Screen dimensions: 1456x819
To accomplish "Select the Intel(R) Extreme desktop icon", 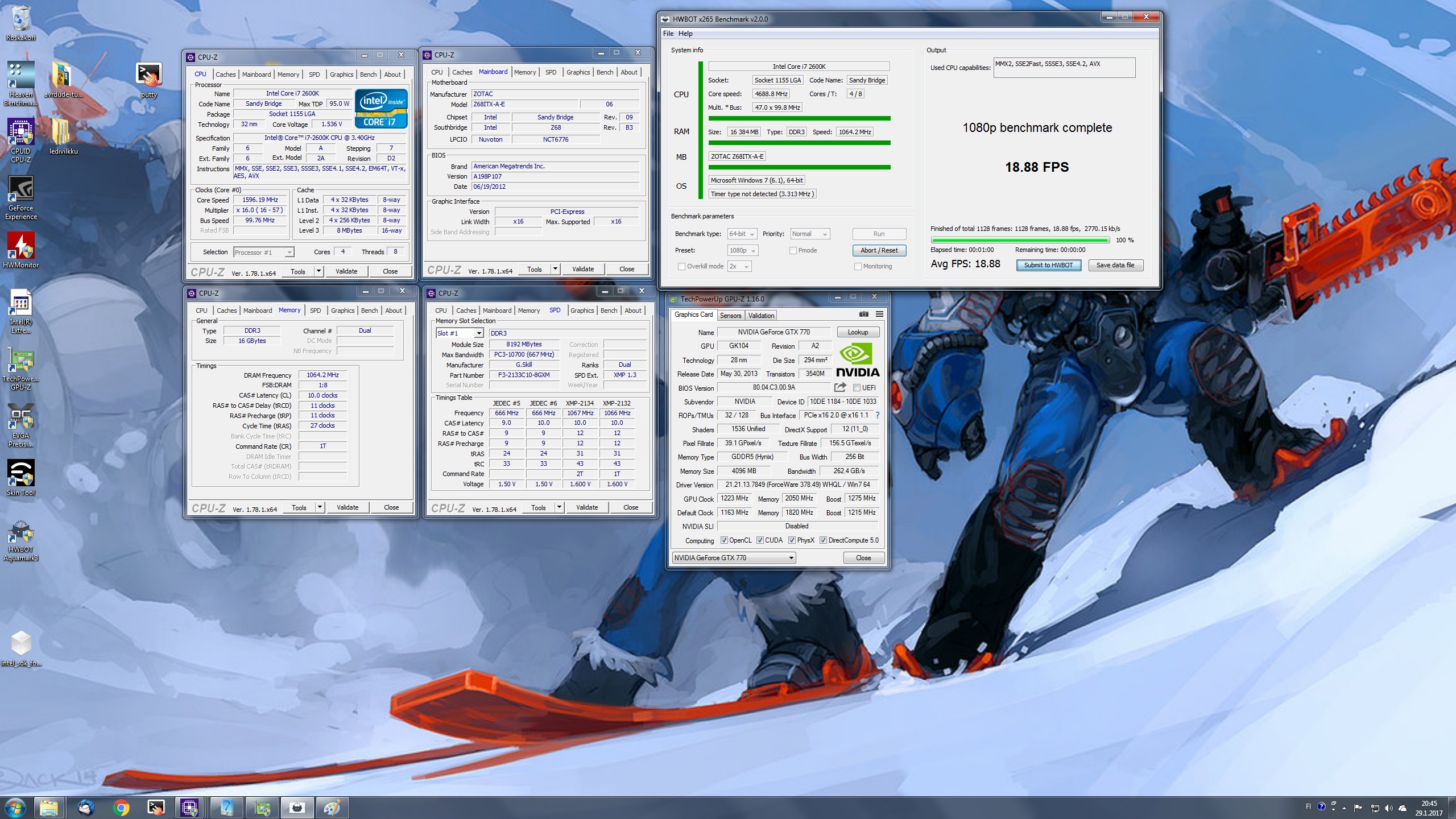I will (20, 311).
